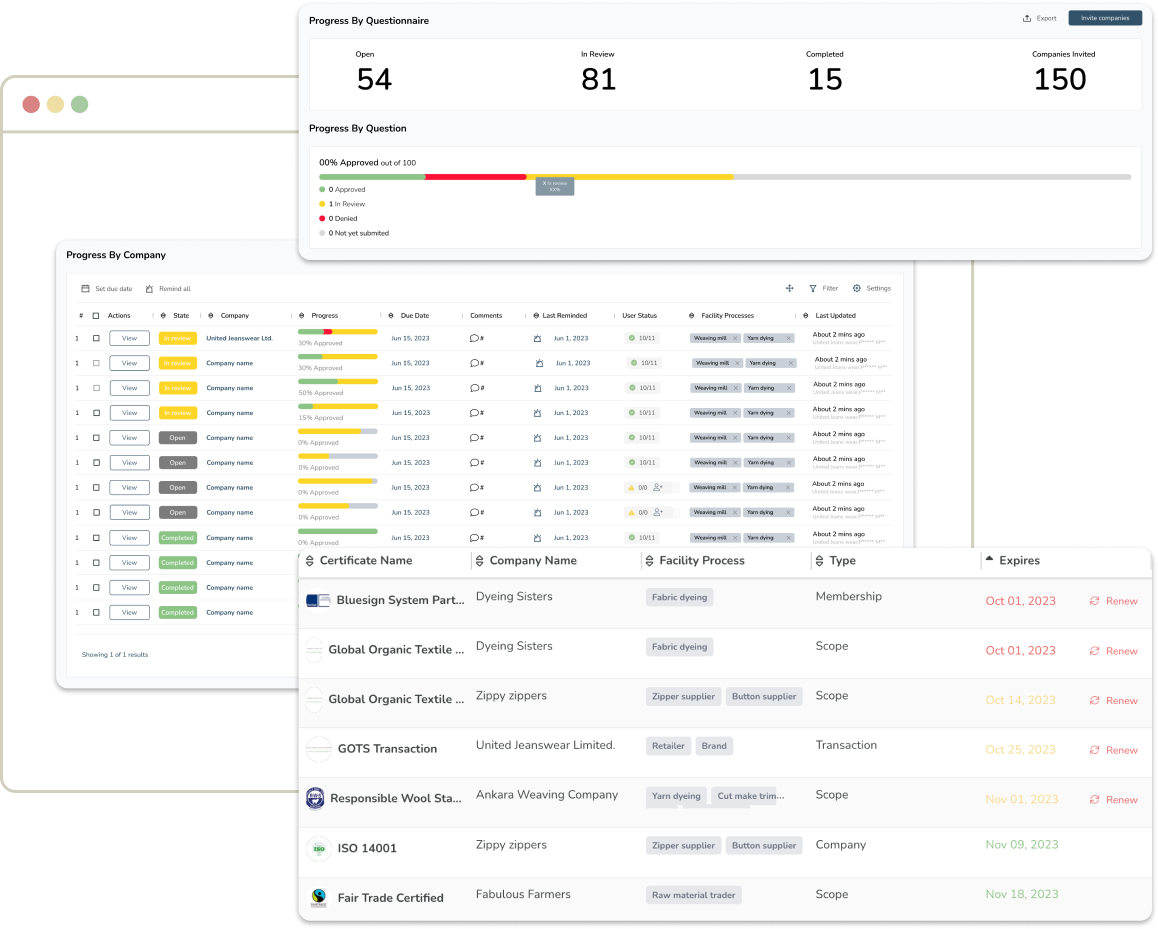Click the Remind all bell icon

click(x=149, y=289)
